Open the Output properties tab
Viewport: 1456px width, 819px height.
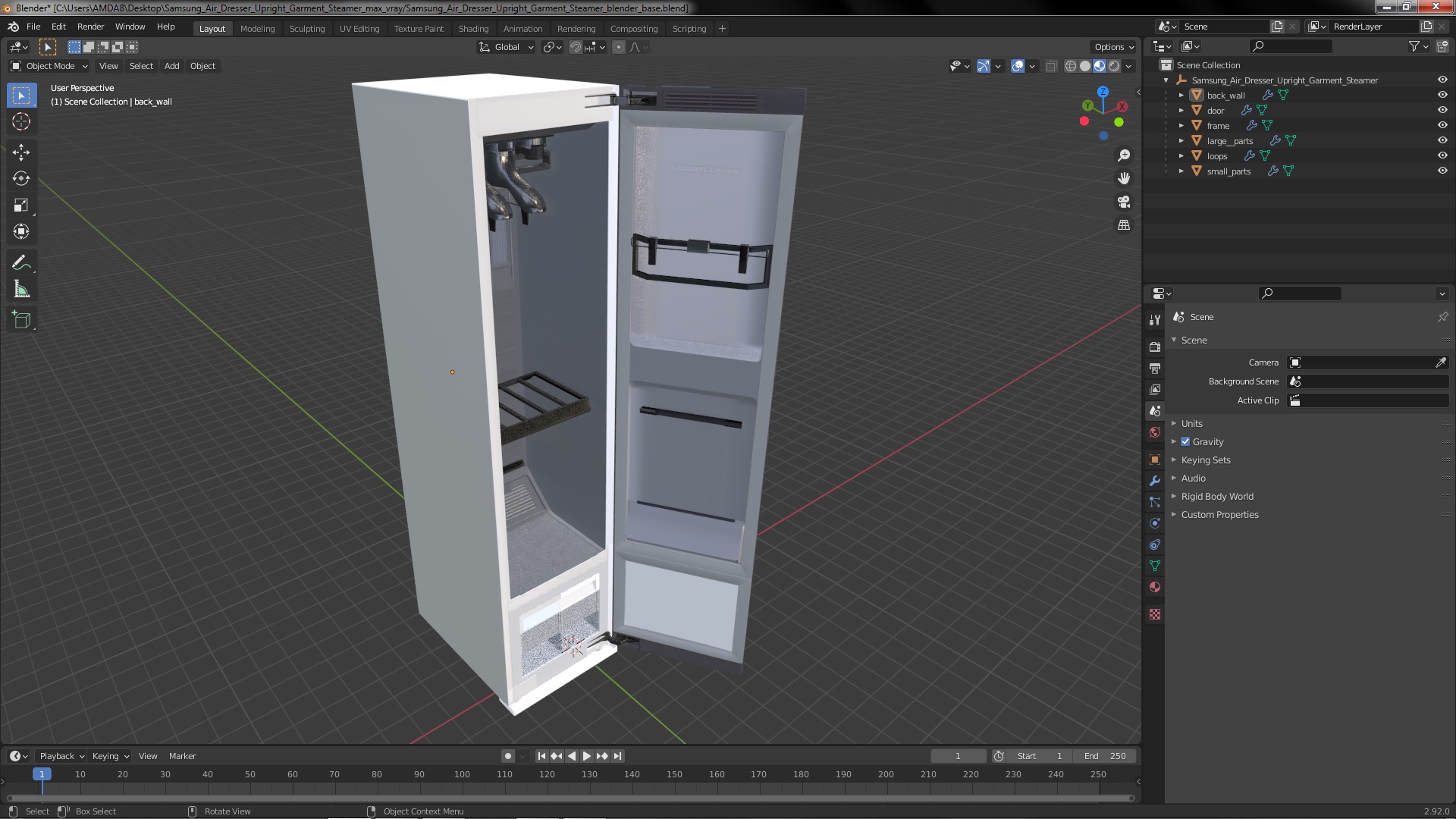click(1155, 369)
